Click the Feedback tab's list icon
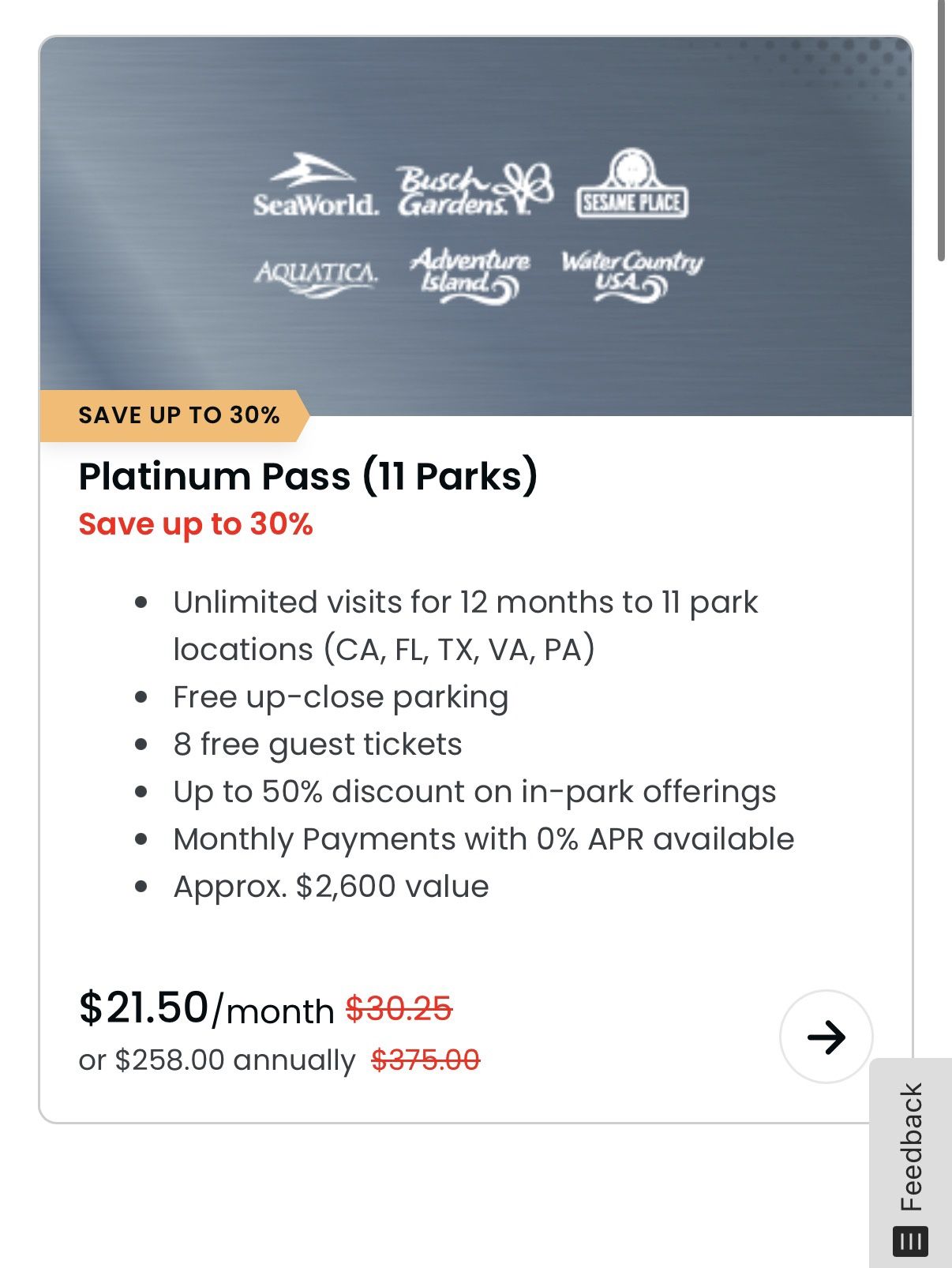This screenshot has width=952, height=1268. coord(910,1241)
